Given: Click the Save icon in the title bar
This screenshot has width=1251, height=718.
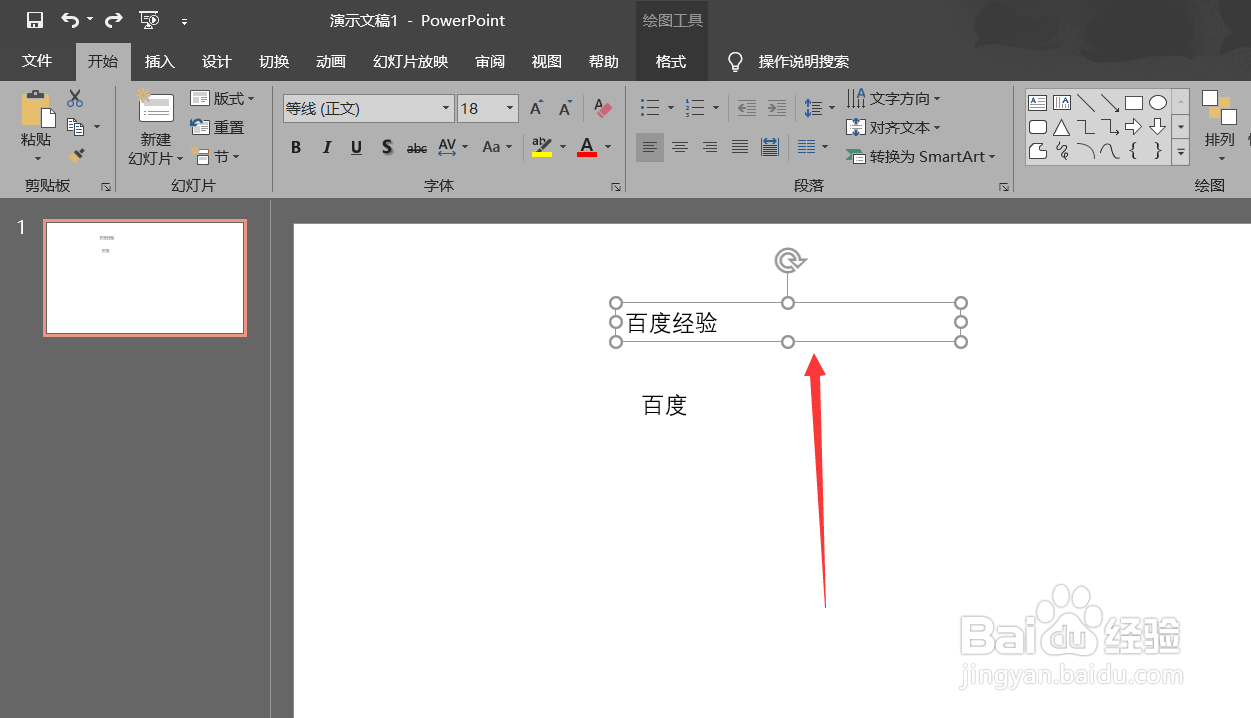Looking at the screenshot, I should point(35,20).
